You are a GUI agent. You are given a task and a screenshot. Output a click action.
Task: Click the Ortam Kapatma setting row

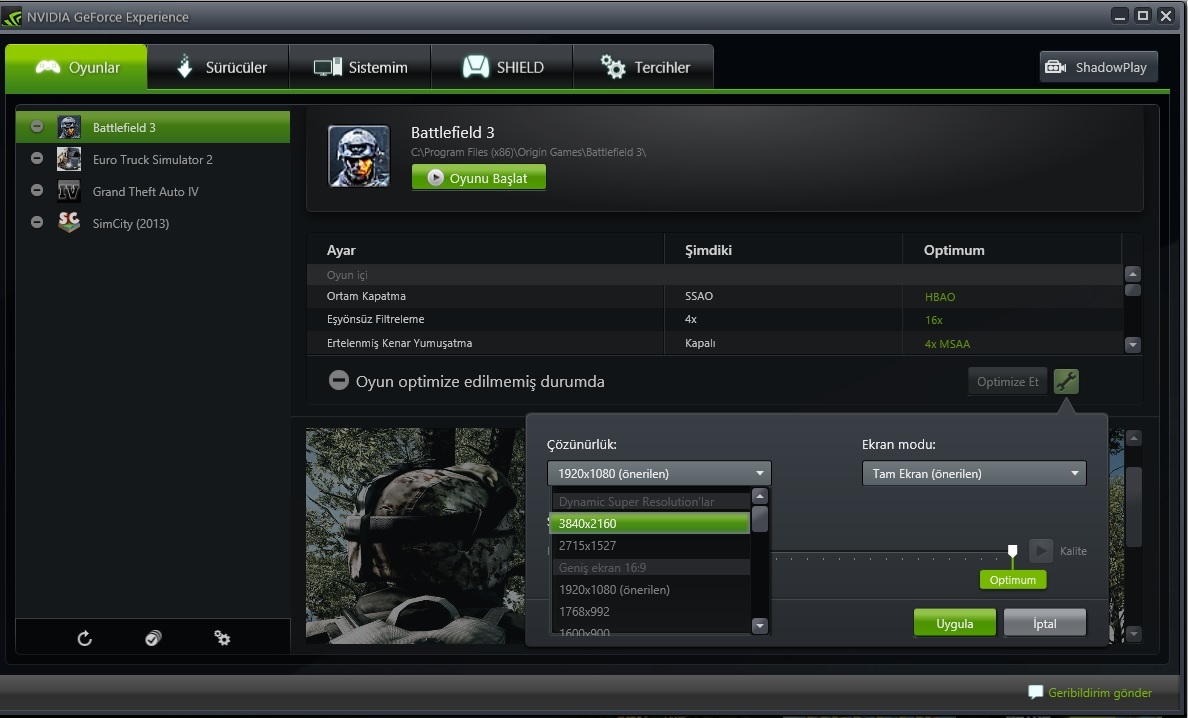(x=714, y=296)
